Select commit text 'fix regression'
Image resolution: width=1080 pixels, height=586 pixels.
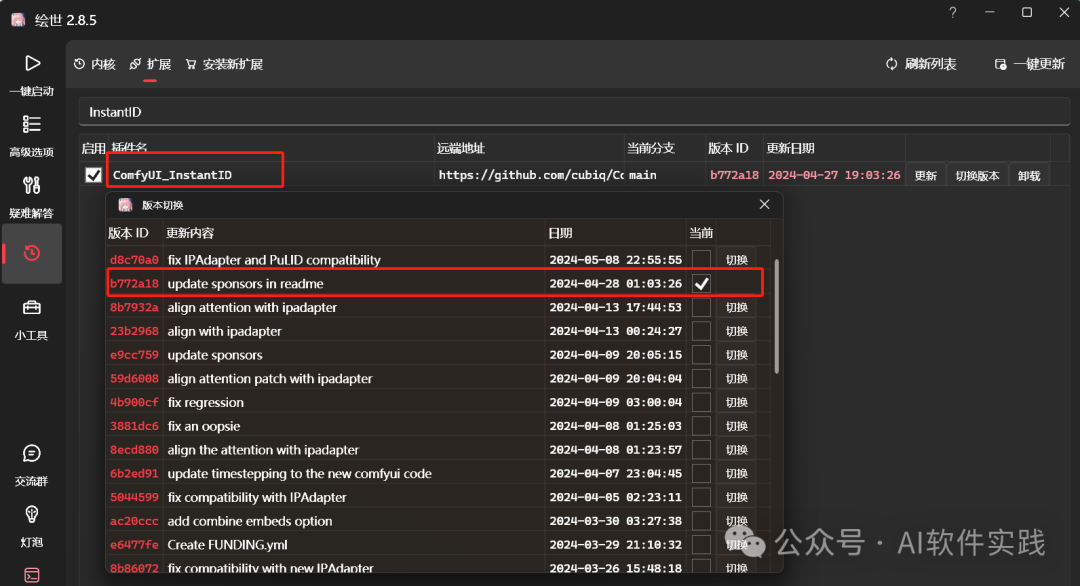click(x=206, y=402)
